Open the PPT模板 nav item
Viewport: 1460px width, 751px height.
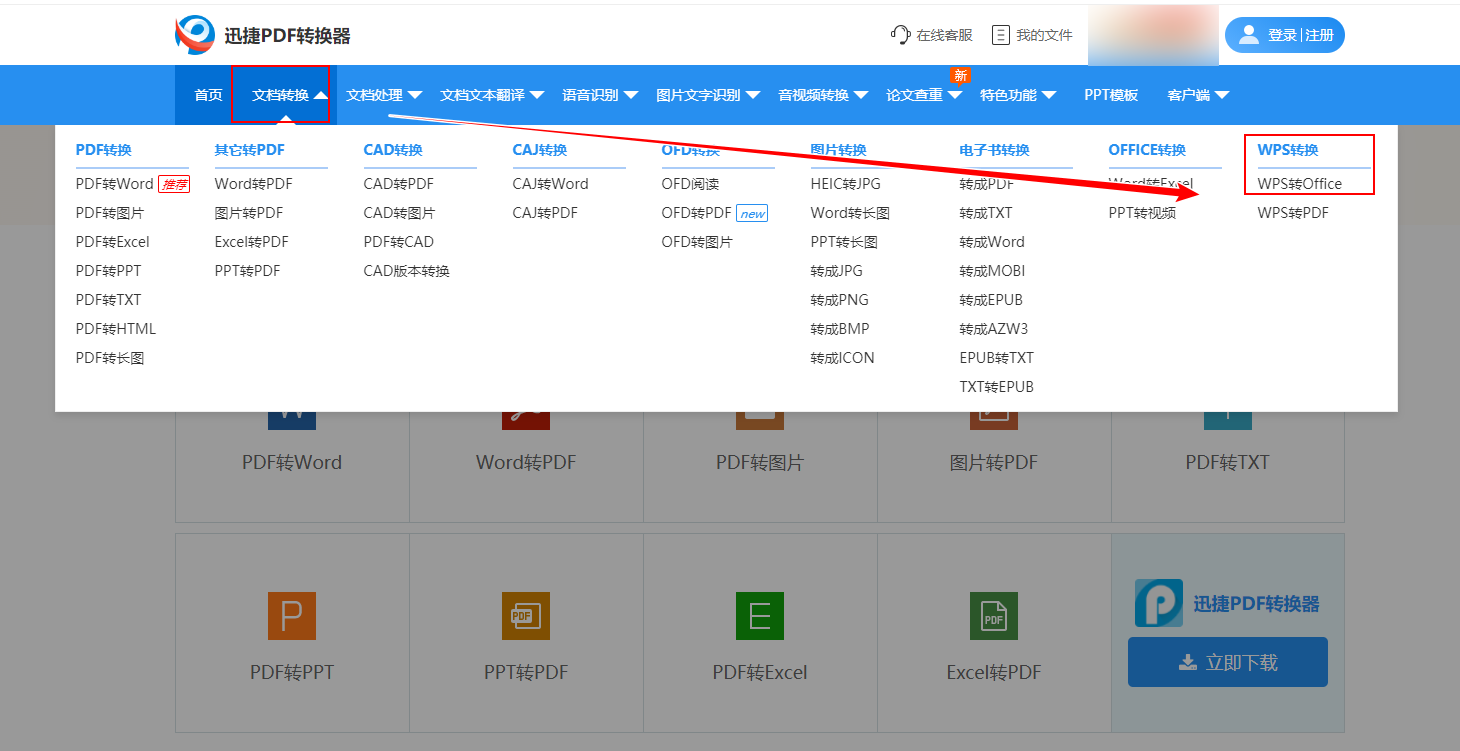[x=1111, y=95]
